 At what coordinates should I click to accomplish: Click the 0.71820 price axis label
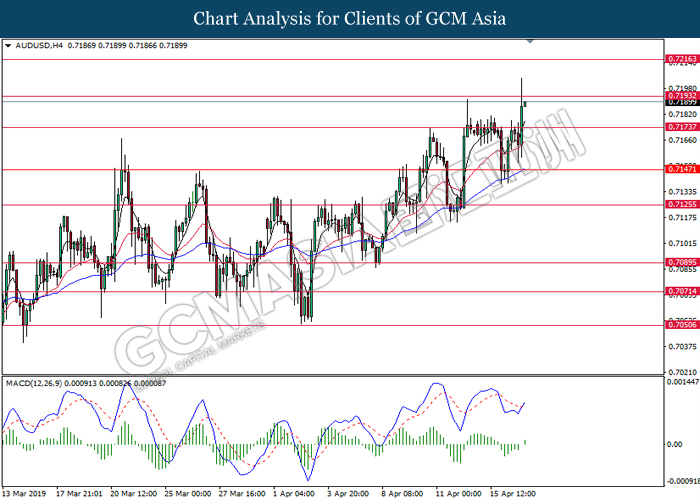click(x=682, y=114)
